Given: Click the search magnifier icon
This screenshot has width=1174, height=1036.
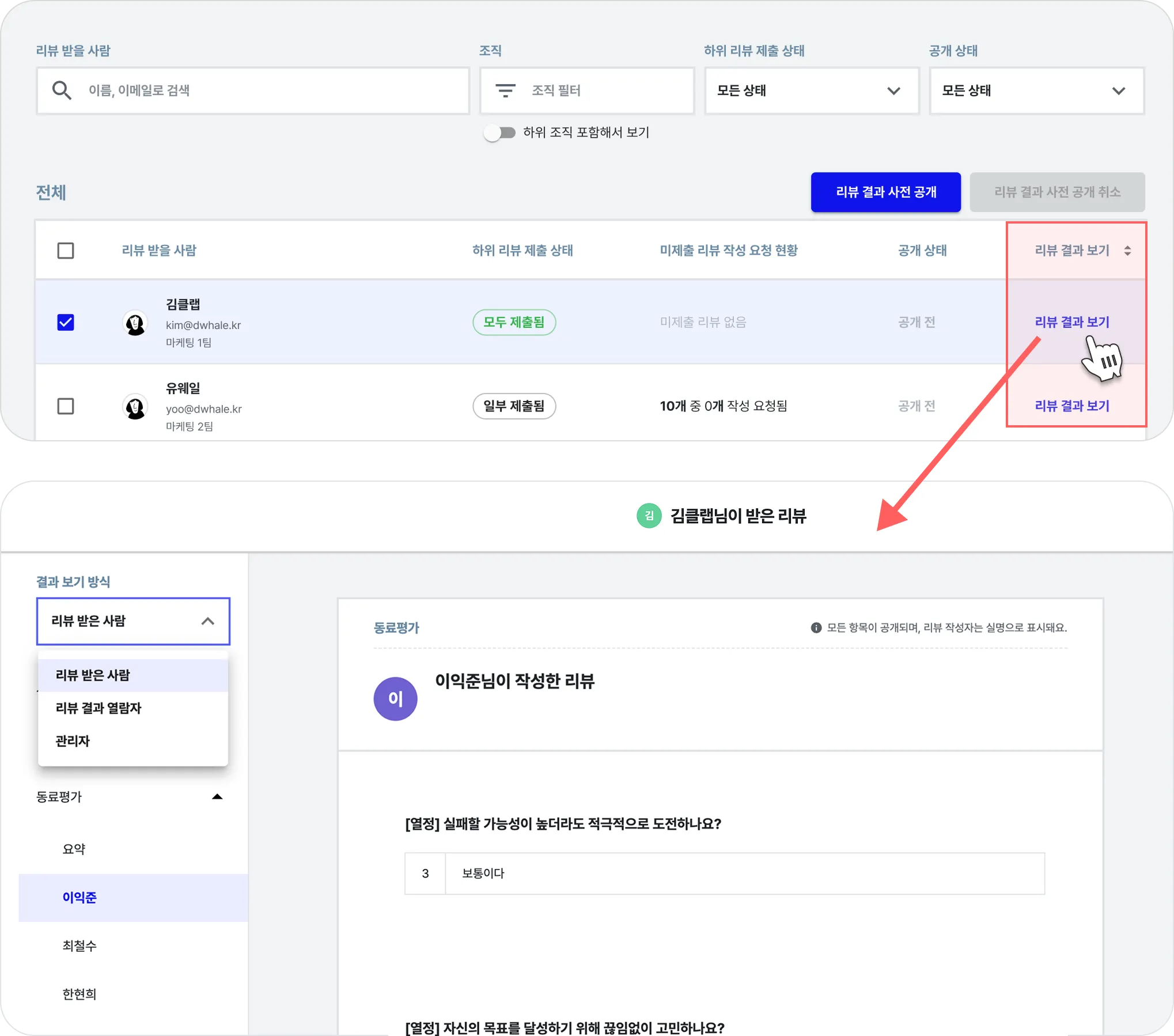Looking at the screenshot, I should coord(62,90).
